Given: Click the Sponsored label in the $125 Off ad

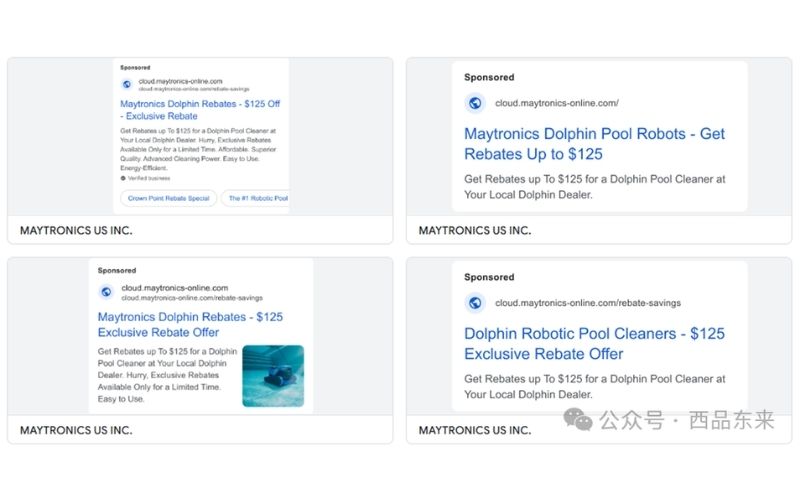Looking at the screenshot, I should click(x=135, y=67).
